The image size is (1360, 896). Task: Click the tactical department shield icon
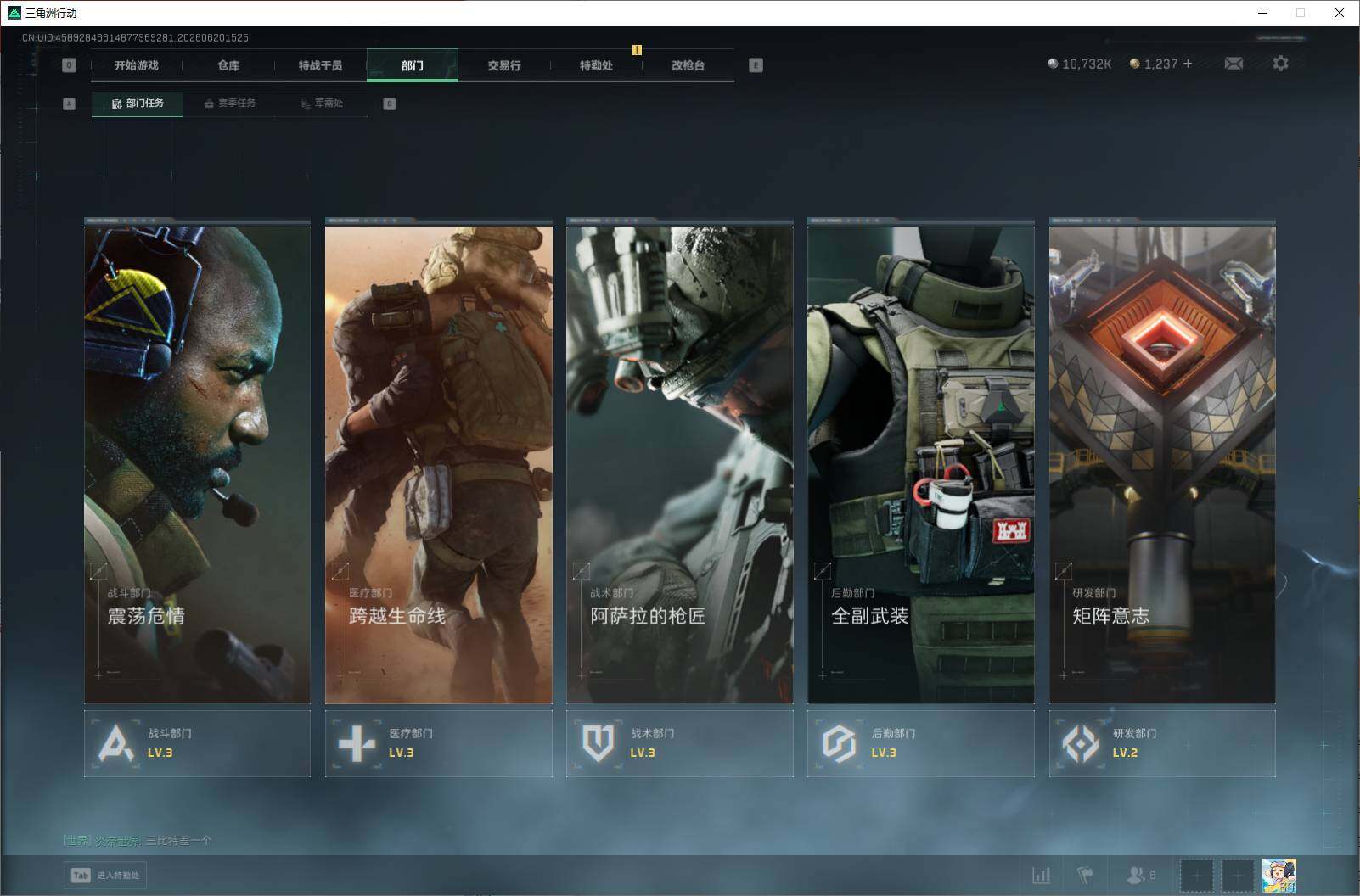(x=598, y=744)
